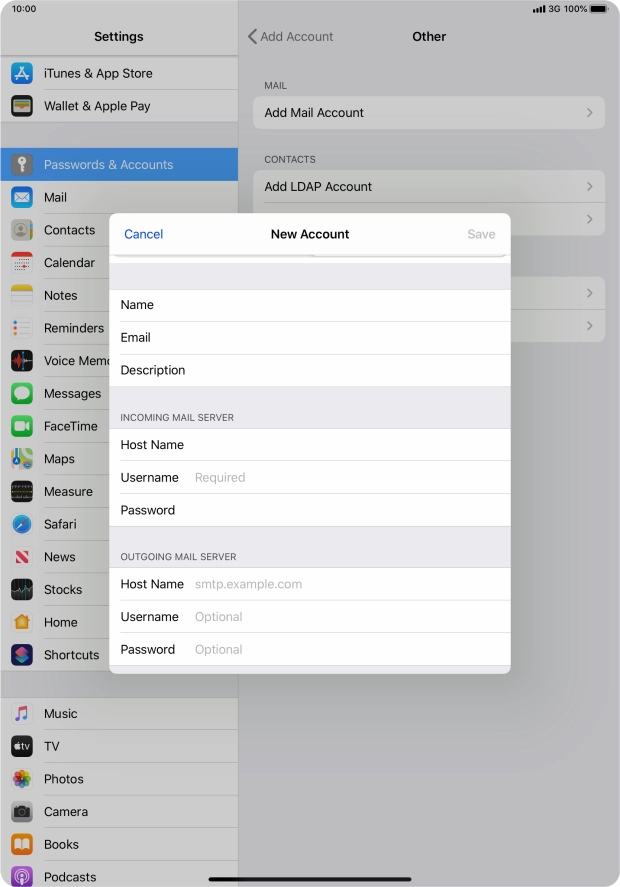Select the Photos icon in sidebar
The height and width of the screenshot is (887, 620).
coord(22,779)
